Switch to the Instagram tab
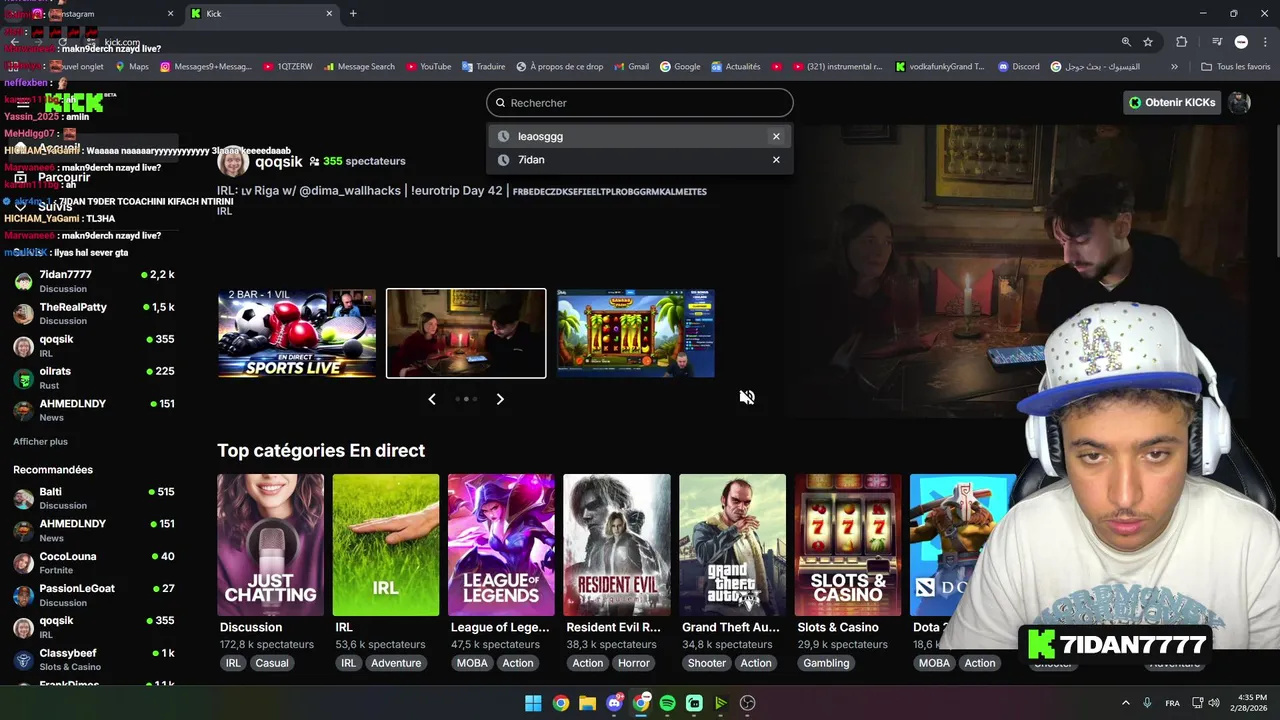 pos(100,13)
